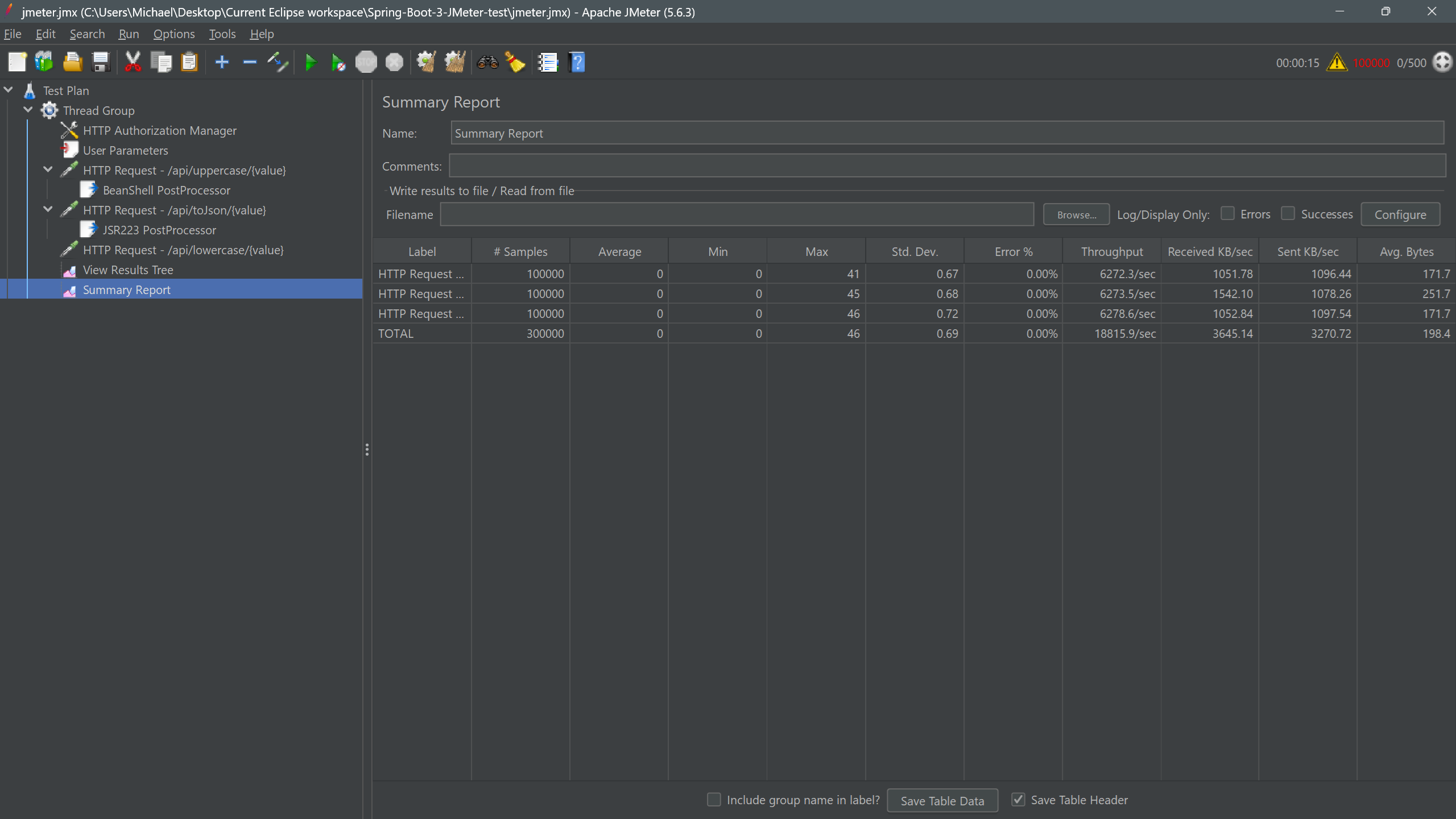
Task: Open the Search menu
Action: (x=87, y=34)
